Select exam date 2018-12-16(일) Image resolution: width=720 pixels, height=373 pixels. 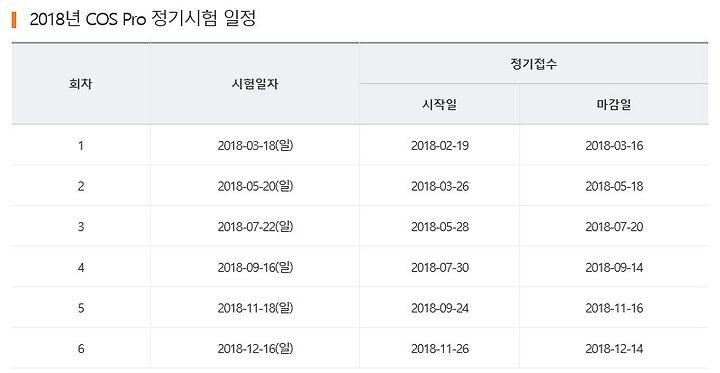coord(255,349)
